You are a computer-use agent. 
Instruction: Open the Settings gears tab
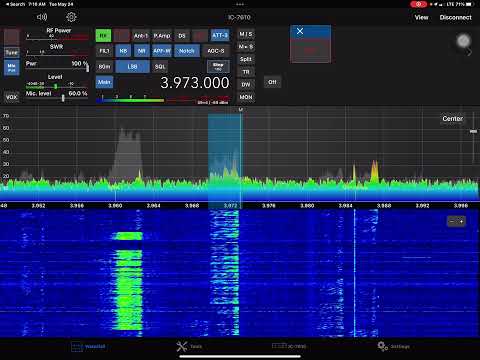coord(394,346)
